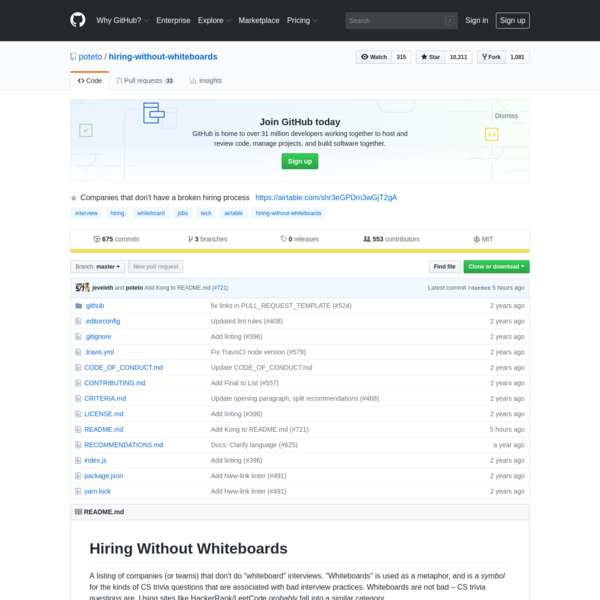Screen dimensions: 600x600
Task: Open the .travis.yml file
Action: point(99,352)
